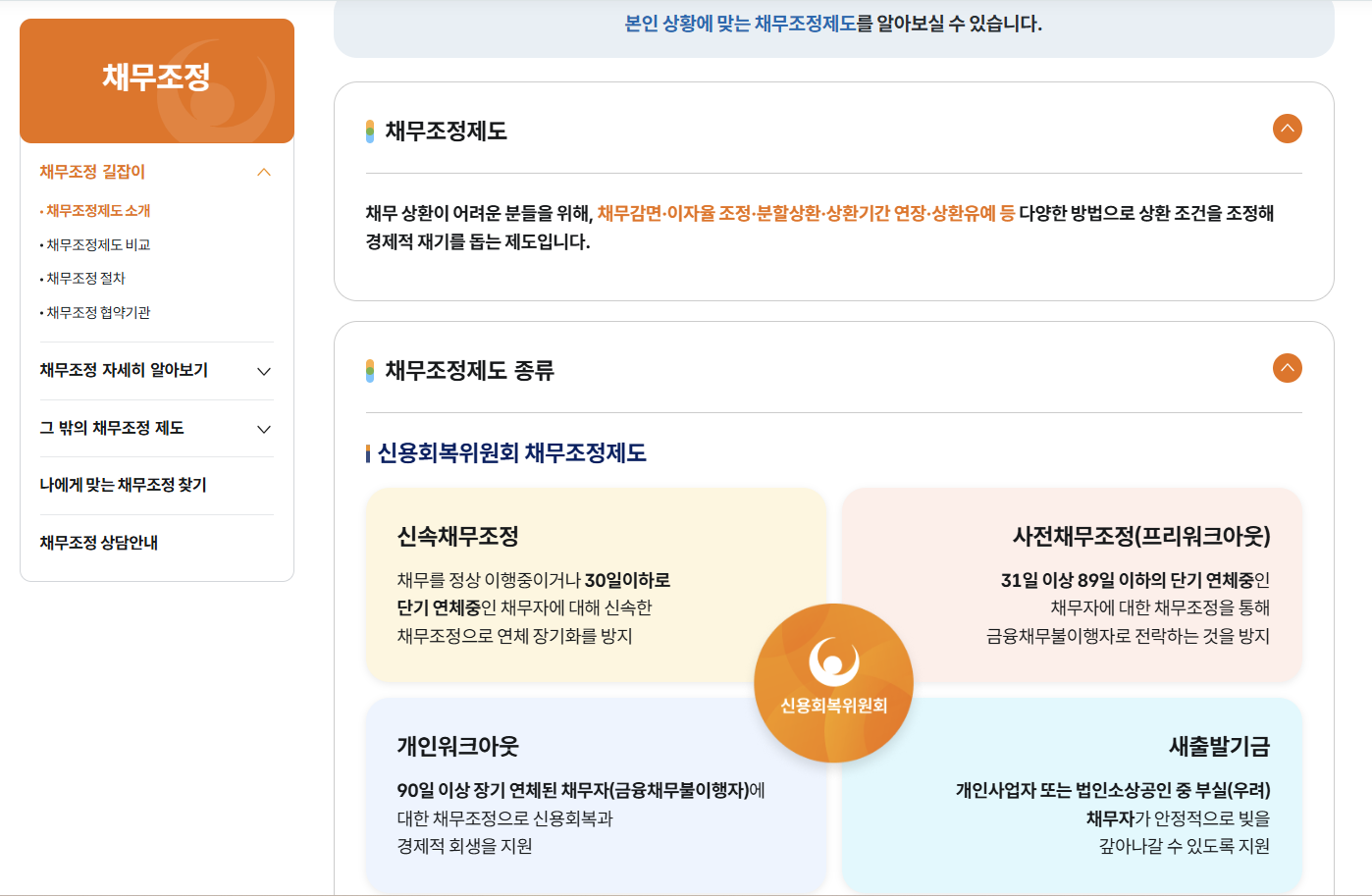This screenshot has height=896, width=1372.
Task: Click the 신용회복위원회 circular logo badge
Action: pos(833,683)
